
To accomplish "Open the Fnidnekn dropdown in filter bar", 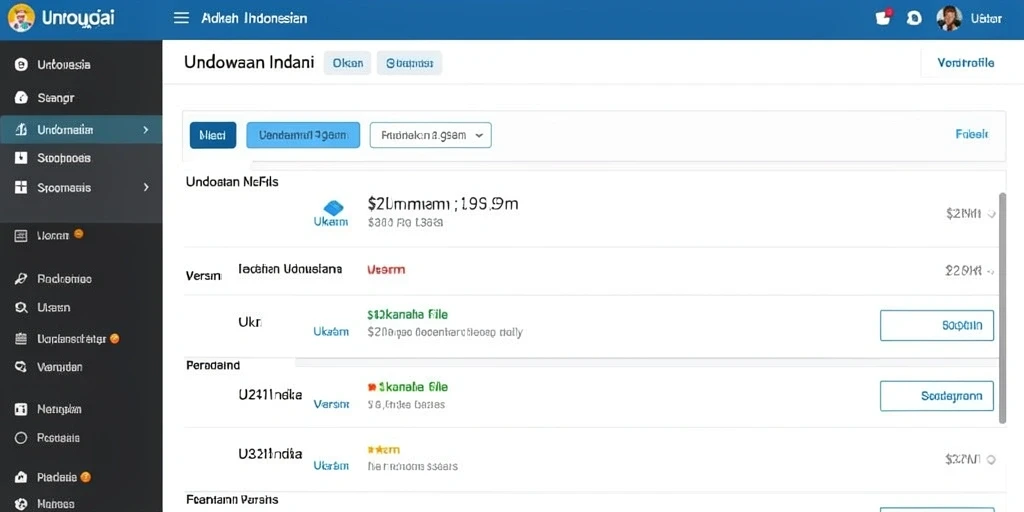I will 430,135.
